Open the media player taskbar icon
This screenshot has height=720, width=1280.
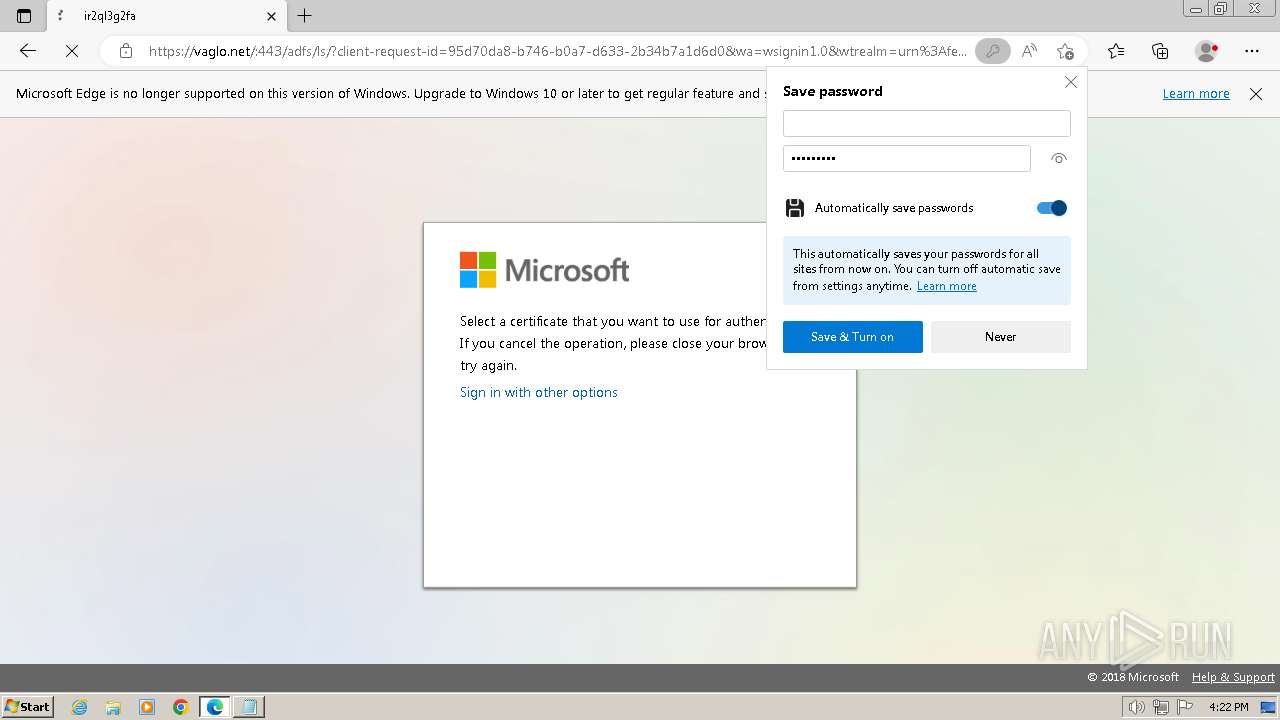pyautogui.click(x=147, y=707)
